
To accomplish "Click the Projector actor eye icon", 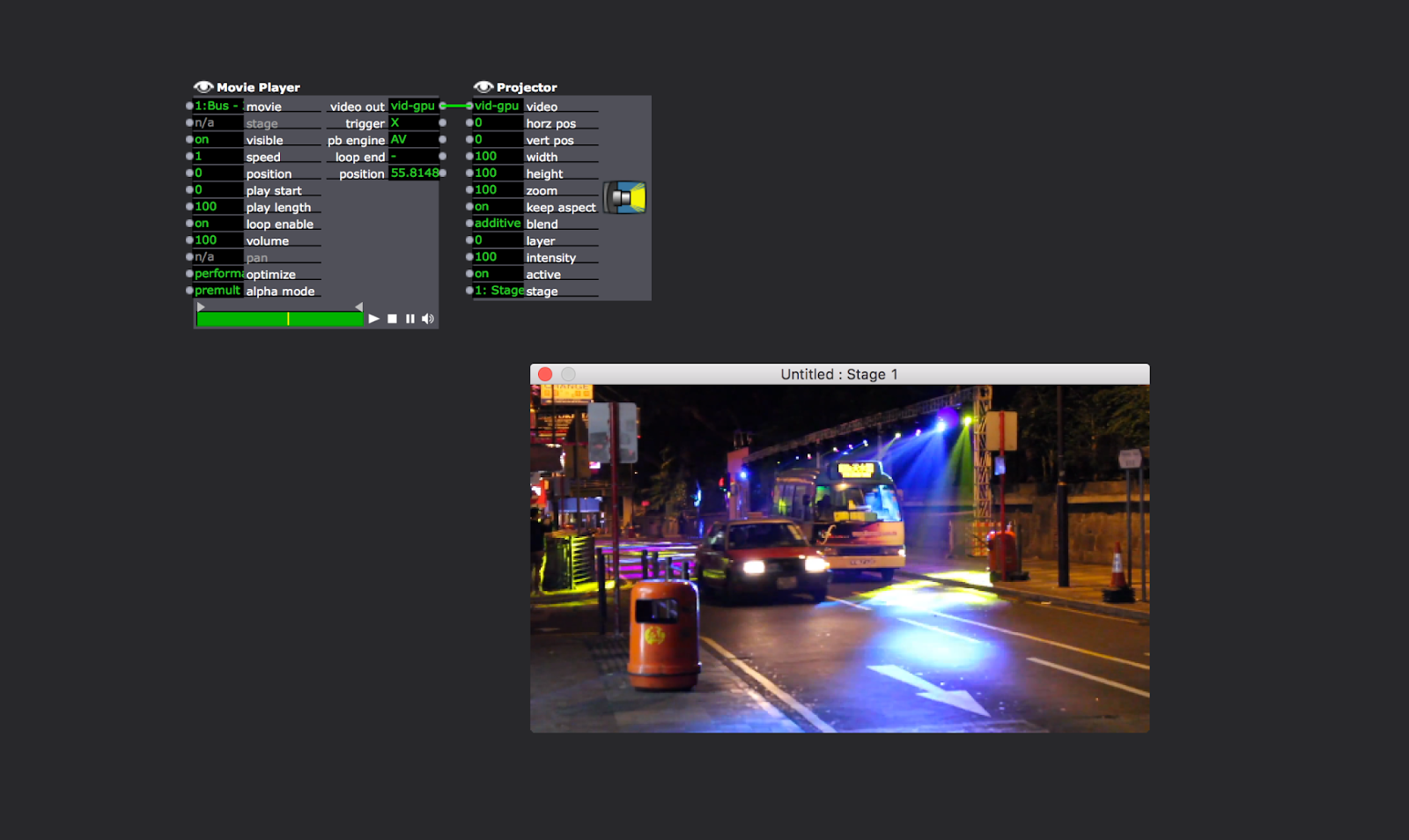I will click(x=483, y=87).
